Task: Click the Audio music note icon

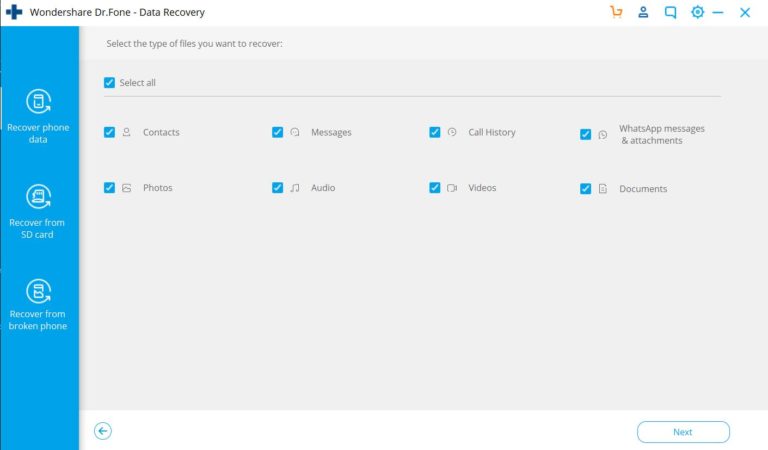Action: (x=294, y=188)
